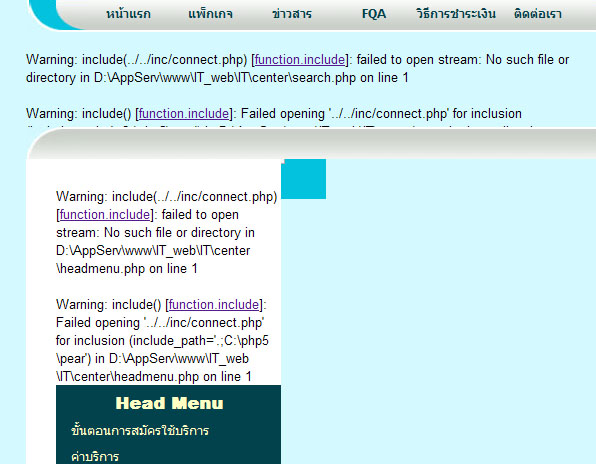The height and width of the screenshot is (464, 596).
Task: Click the dark teal Head Menu panel background
Action: point(168,424)
